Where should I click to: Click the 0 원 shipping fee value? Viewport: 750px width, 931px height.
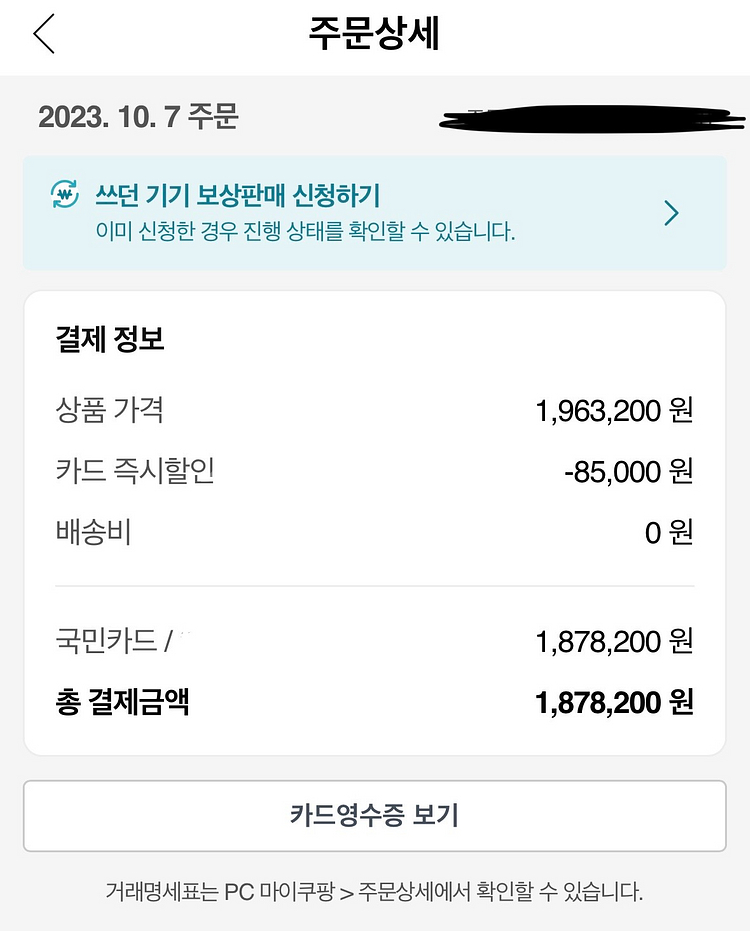[668, 533]
